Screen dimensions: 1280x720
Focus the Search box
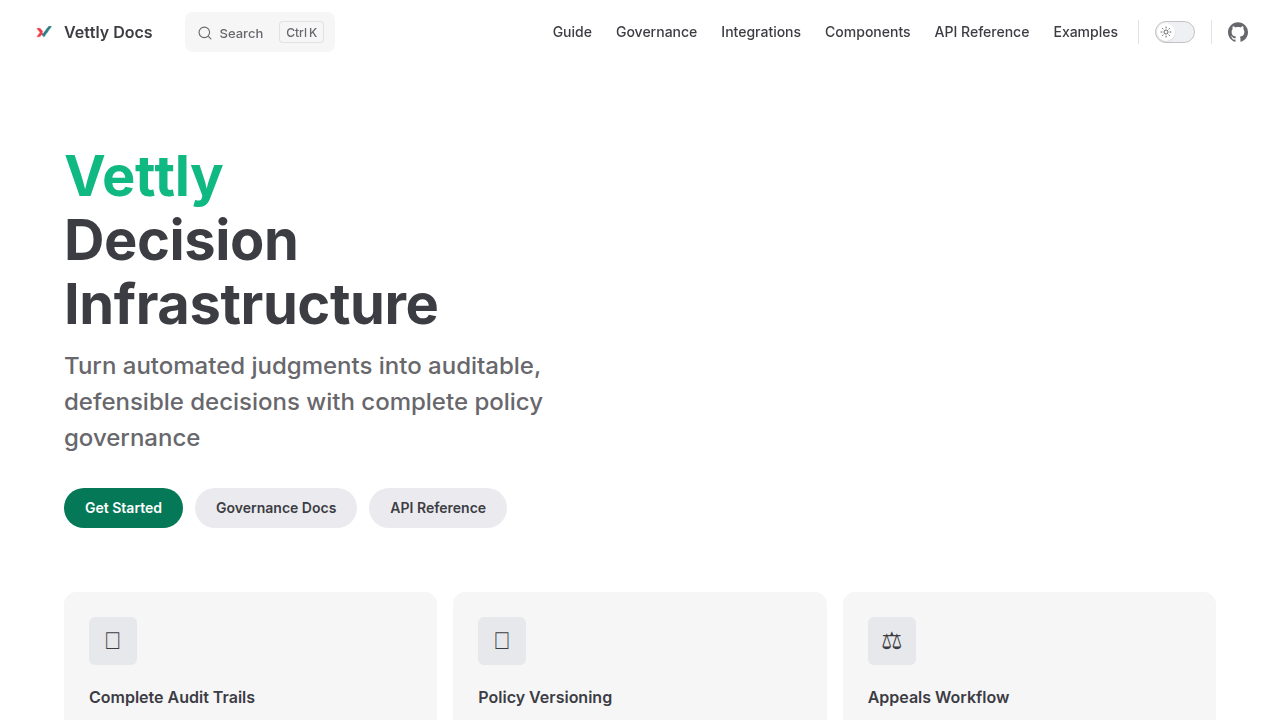click(260, 32)
